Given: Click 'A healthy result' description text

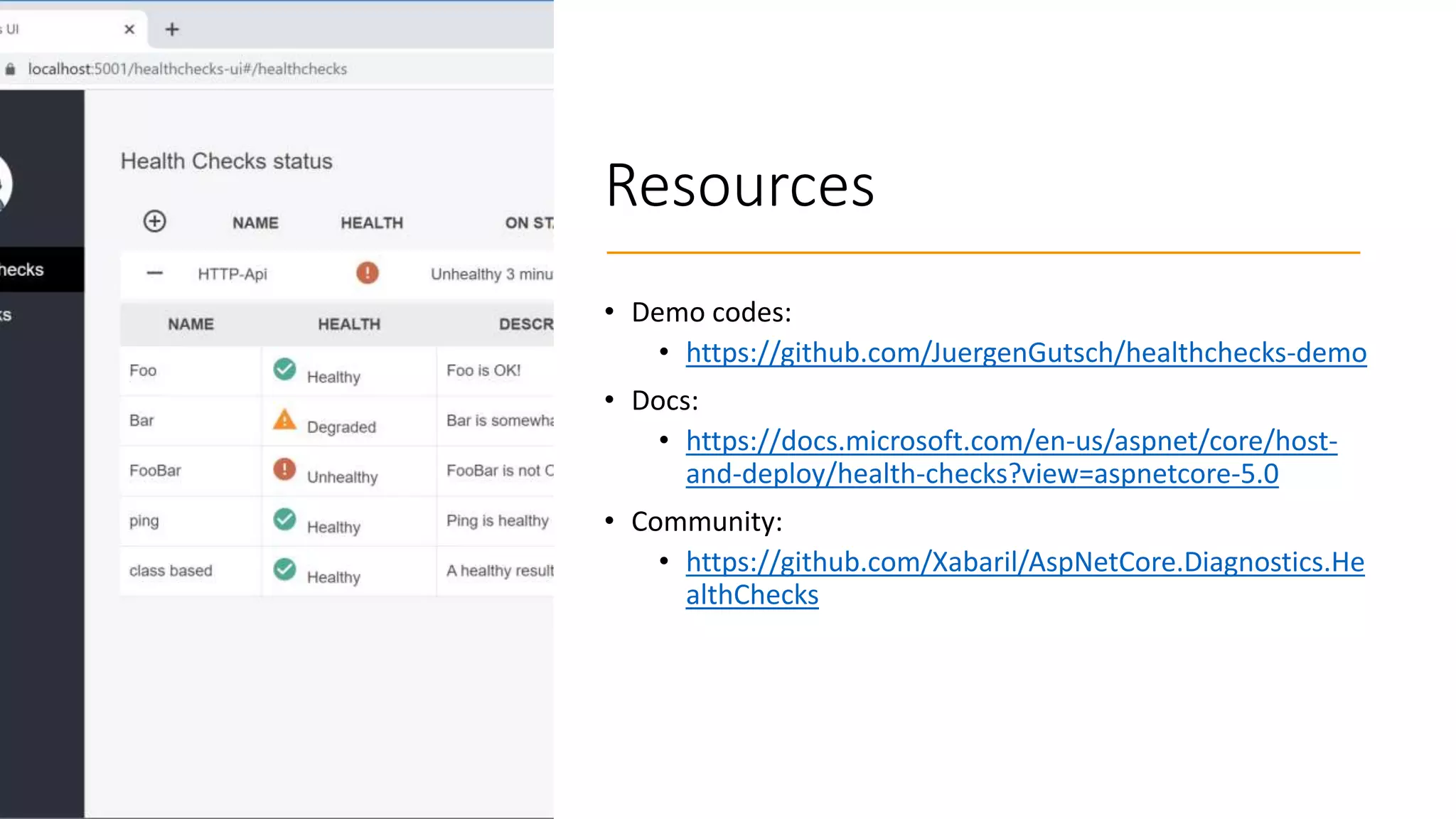Looking at the screenshot, I should click(500, 571).
